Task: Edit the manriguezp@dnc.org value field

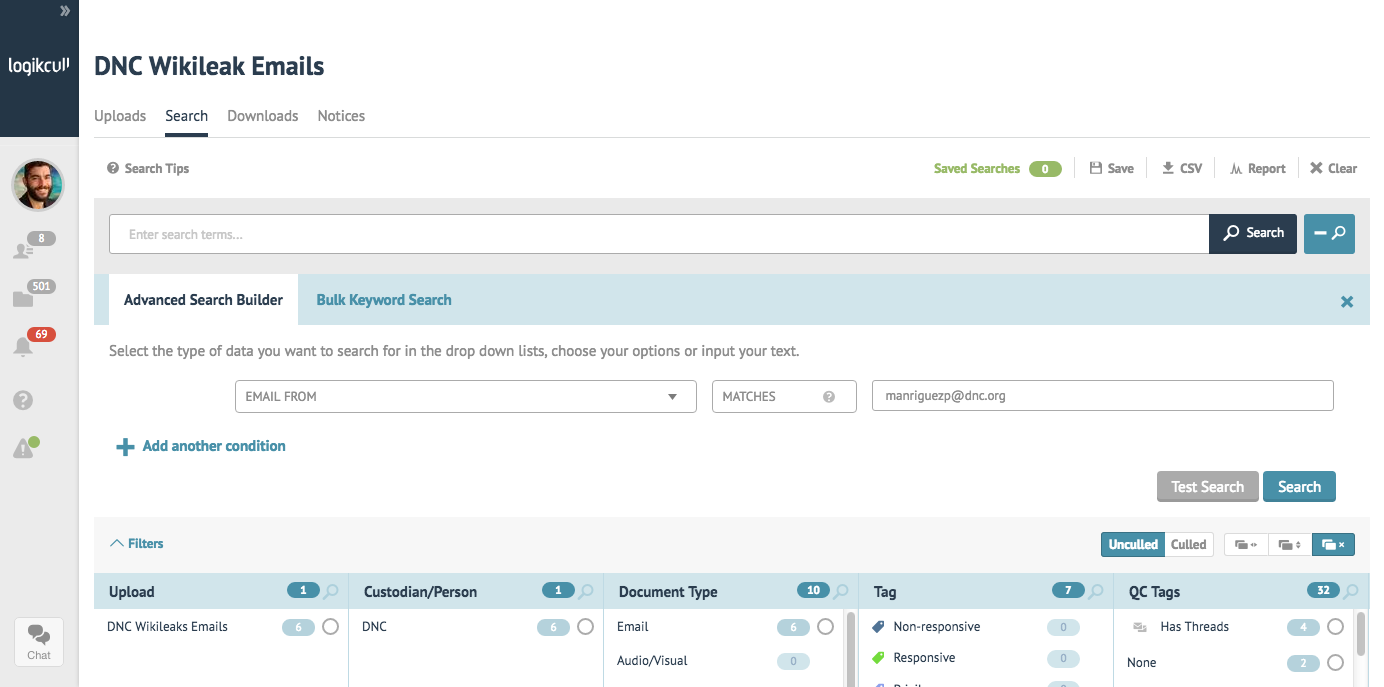Action: [x=1103, y=396]
